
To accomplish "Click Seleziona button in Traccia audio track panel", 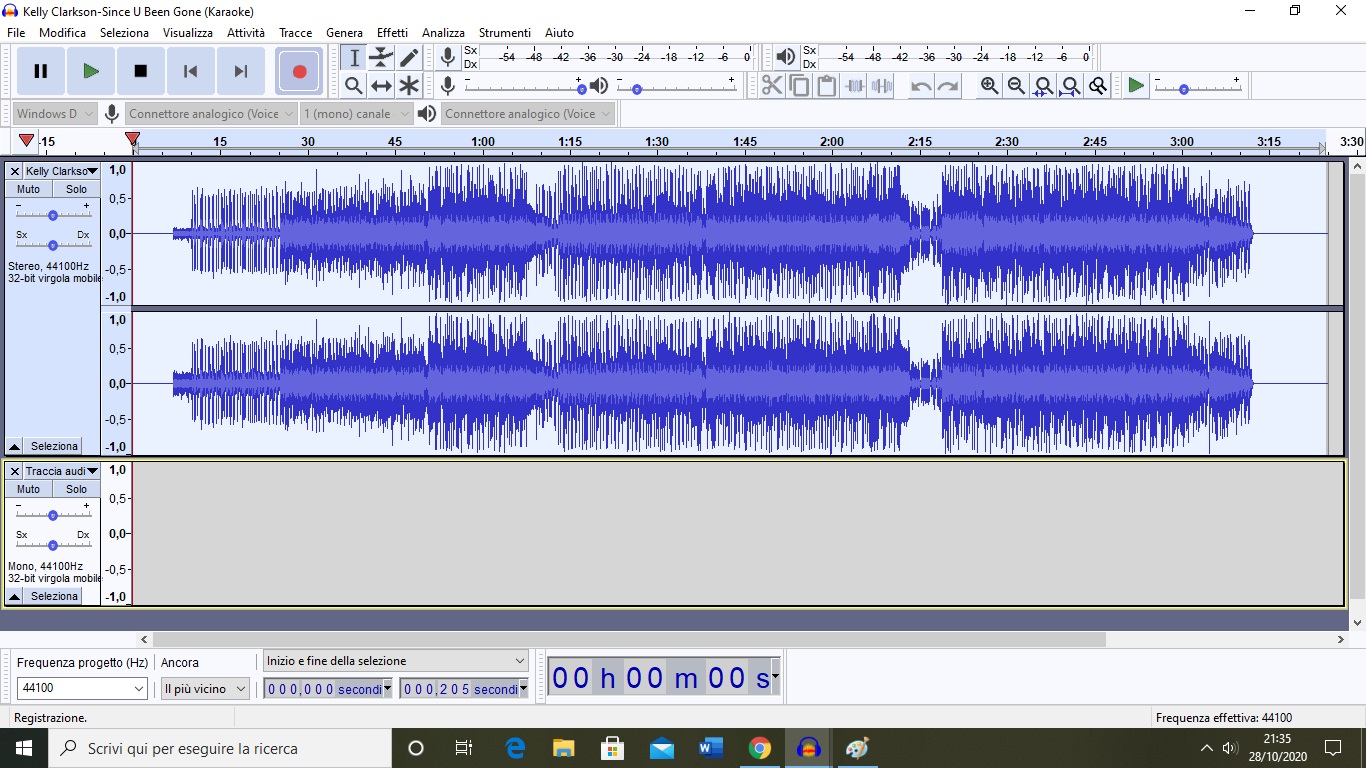I will pyautogui.click(x=54, y=596).
